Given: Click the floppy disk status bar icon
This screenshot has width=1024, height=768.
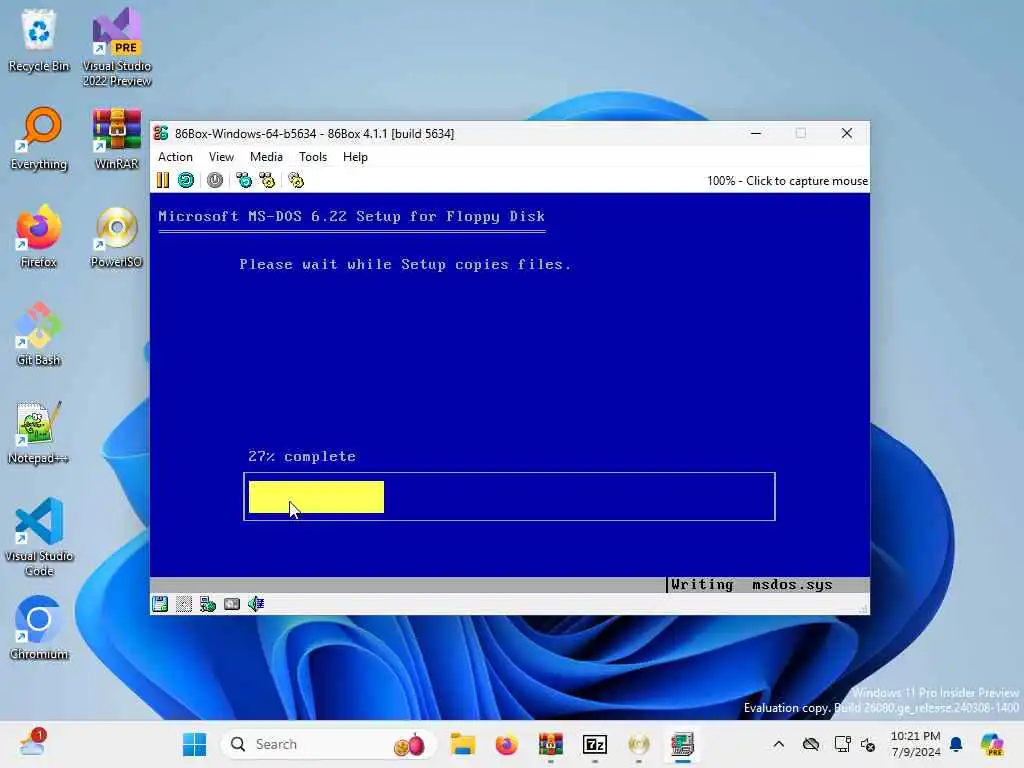Looking at the screenshot, I should [160, 604].
